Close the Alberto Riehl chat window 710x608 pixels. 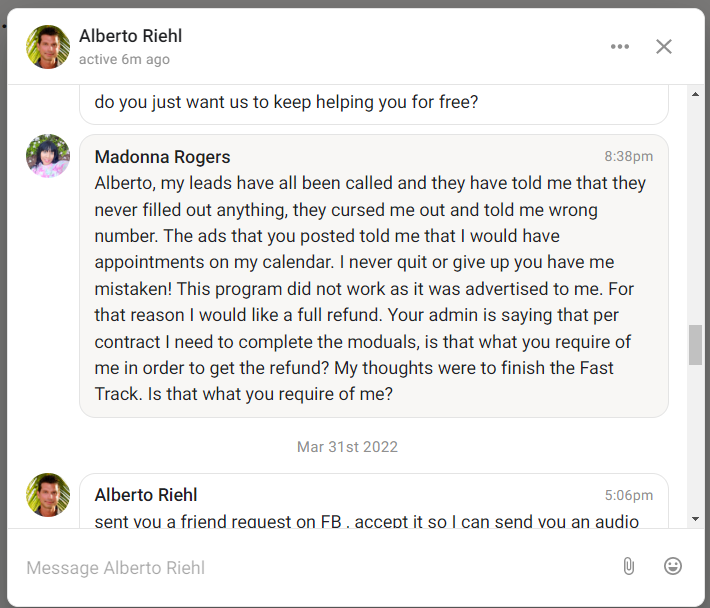coord(664,47)
